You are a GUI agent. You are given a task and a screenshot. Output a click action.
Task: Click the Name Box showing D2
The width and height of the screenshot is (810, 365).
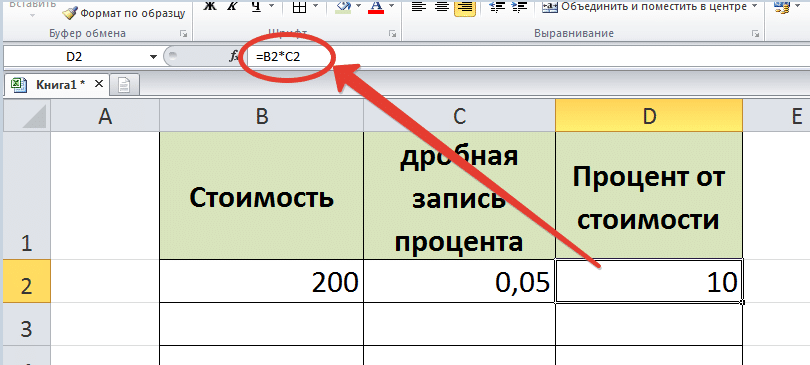[74, 56]
